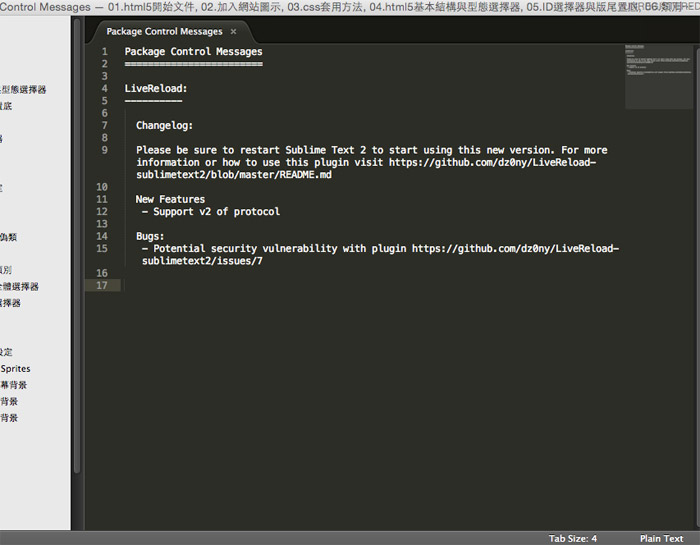
Task: Click line number 15 in gutter
Action: click(x=102, y=248)
